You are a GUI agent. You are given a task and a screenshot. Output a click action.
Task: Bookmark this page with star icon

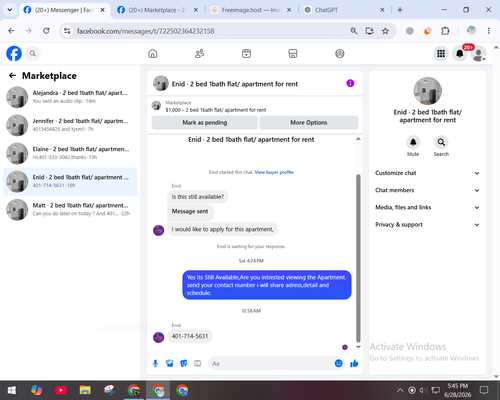click(x=386, y=31)
